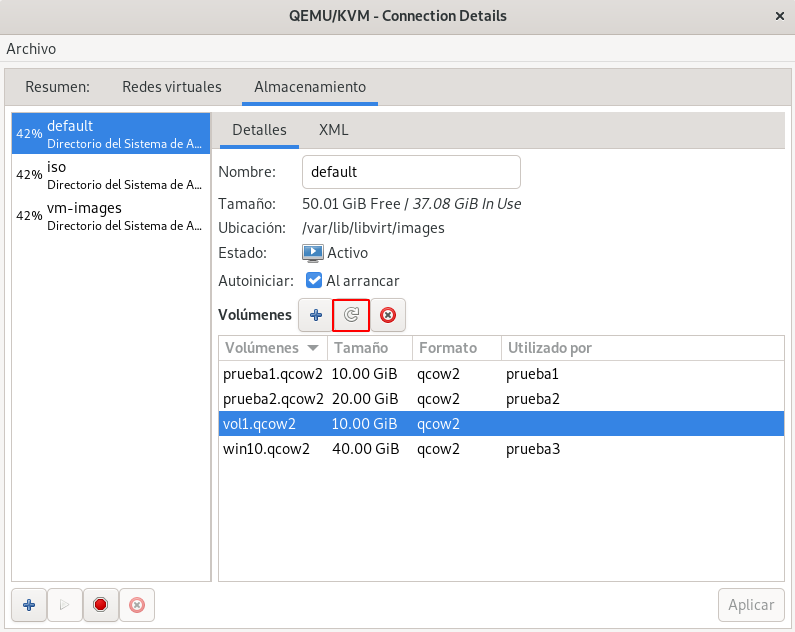Open the Archivo menu
This screenshot has height=632, width=795.
(x=31, y=49)
